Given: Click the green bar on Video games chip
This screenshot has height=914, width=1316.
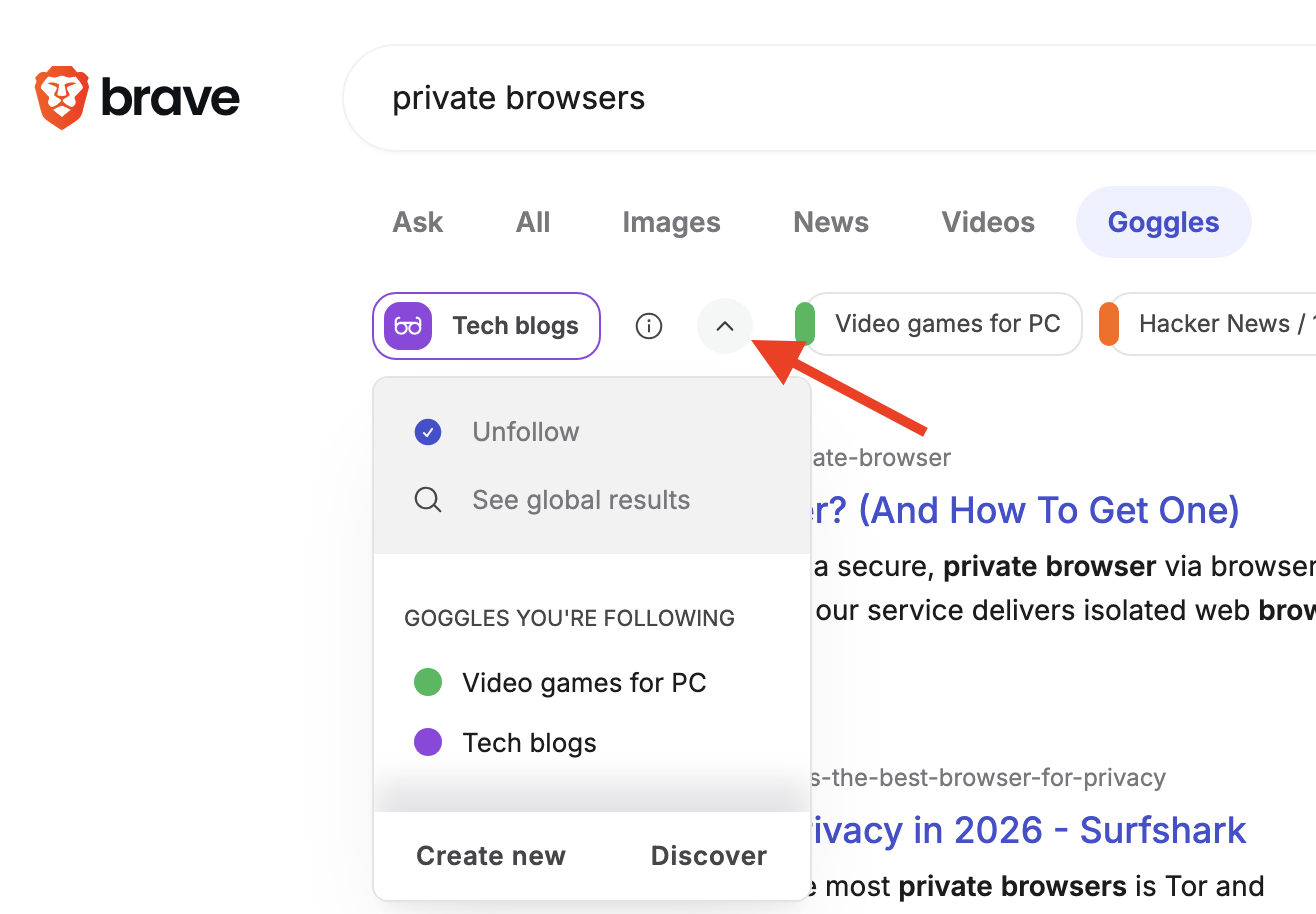Looking at the screenshot, I should coord(804,324).
